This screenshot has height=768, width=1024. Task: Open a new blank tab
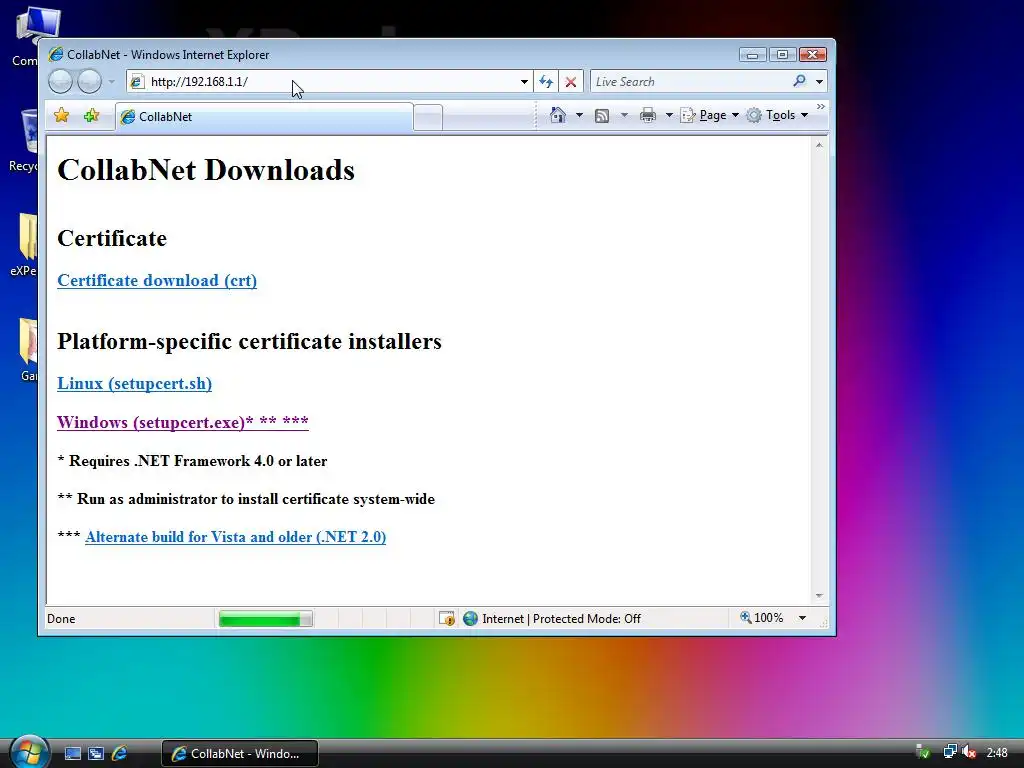tap(428, 118)
